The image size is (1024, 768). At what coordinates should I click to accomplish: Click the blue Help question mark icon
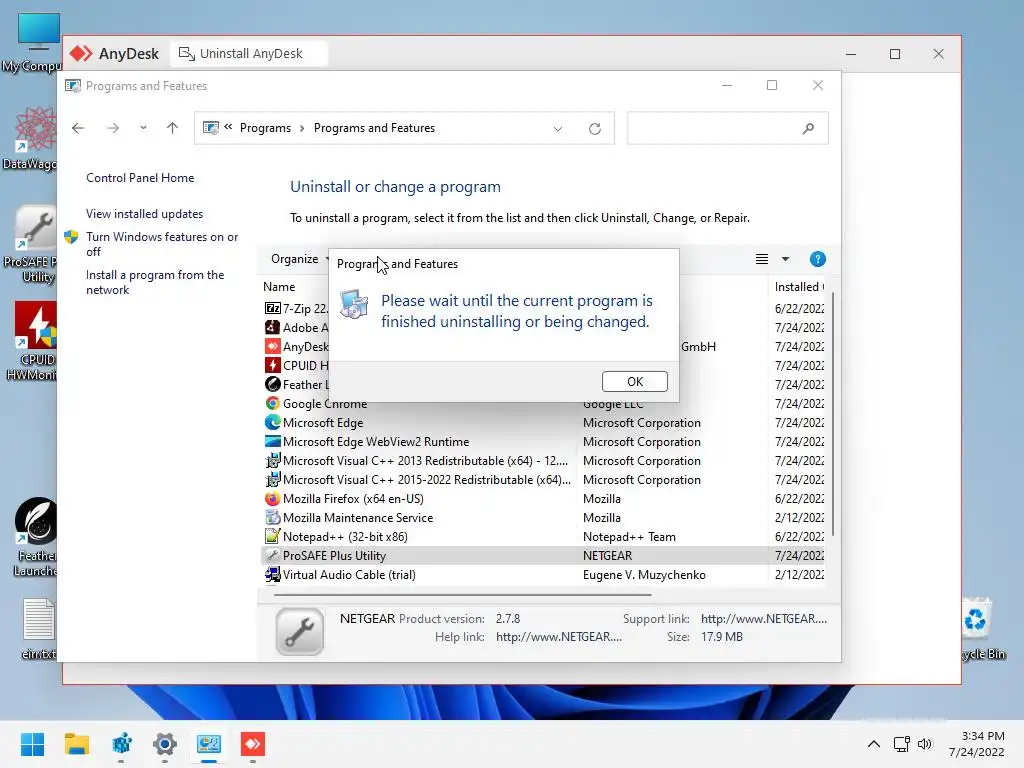[818, 259]
